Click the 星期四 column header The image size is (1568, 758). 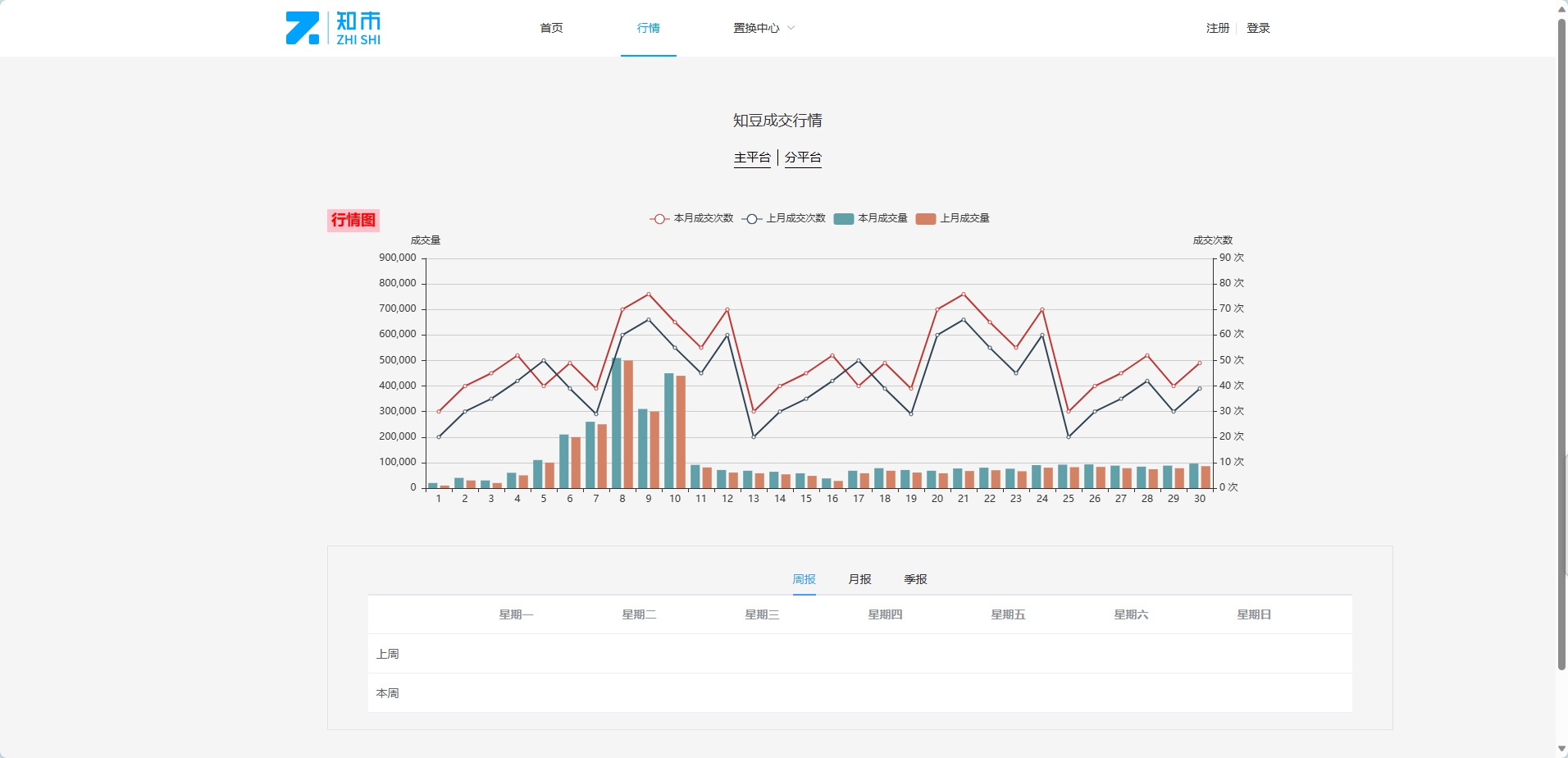coord(885,614)
